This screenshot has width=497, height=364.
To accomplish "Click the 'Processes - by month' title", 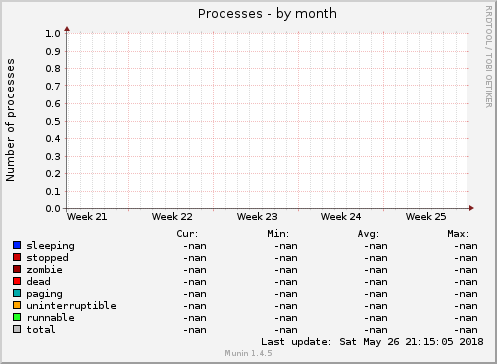I will tap(267, 14).
